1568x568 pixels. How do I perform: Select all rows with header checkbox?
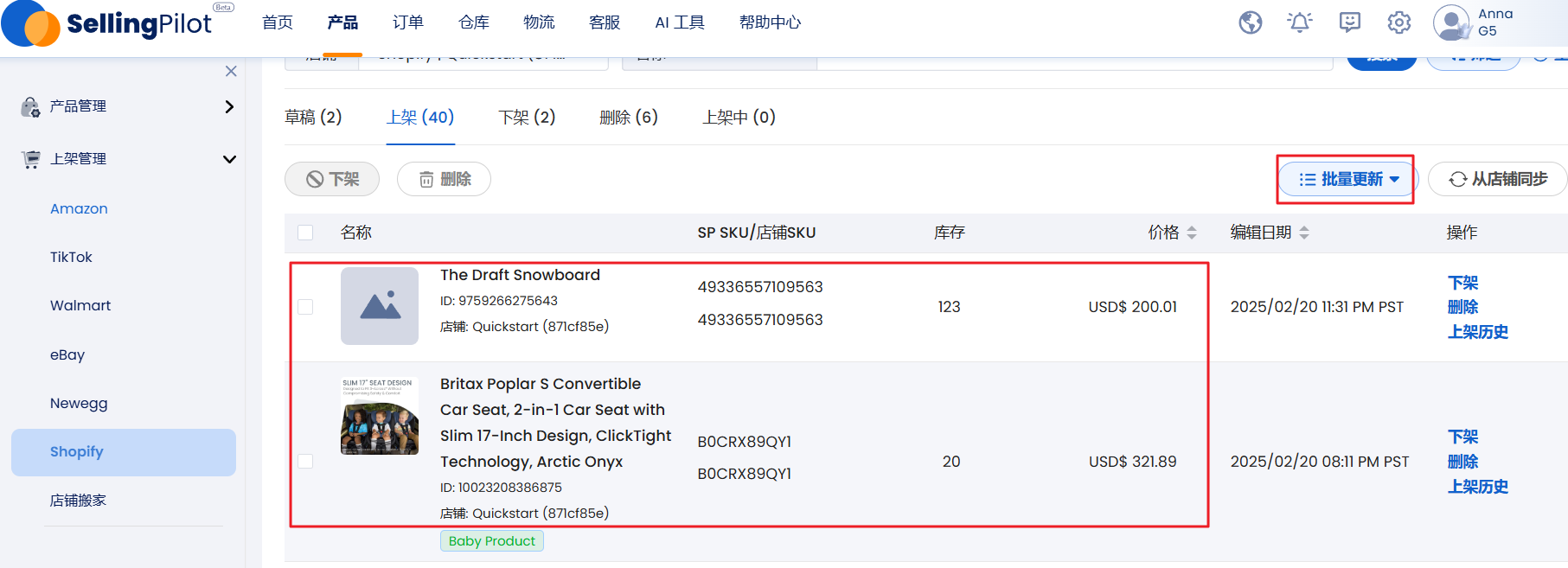[305, 233]
